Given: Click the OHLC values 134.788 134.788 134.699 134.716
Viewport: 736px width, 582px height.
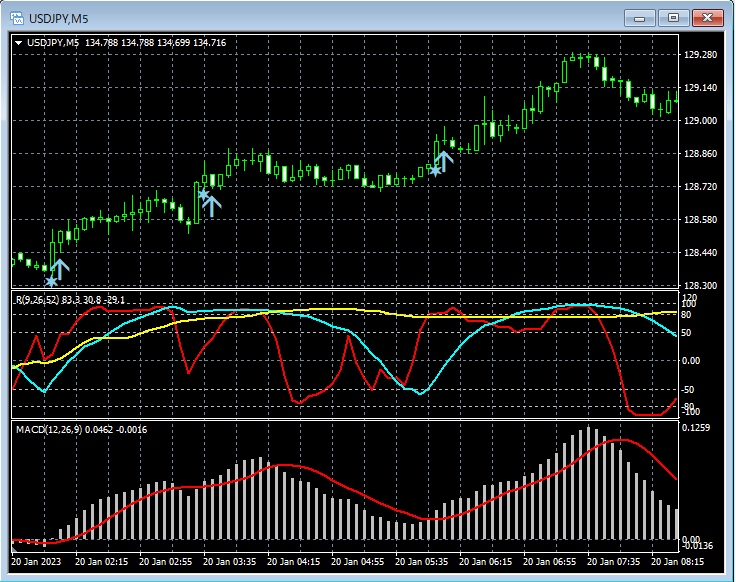Looking at the screenshot, I should [x=155, y=43].
